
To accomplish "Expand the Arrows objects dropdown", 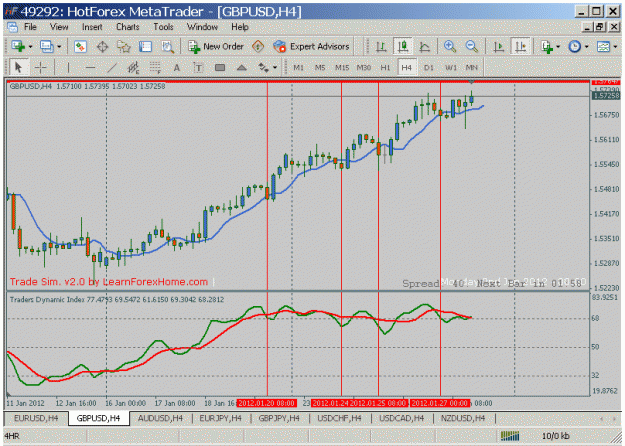I will pyautogui.click(x=275, y=68).
